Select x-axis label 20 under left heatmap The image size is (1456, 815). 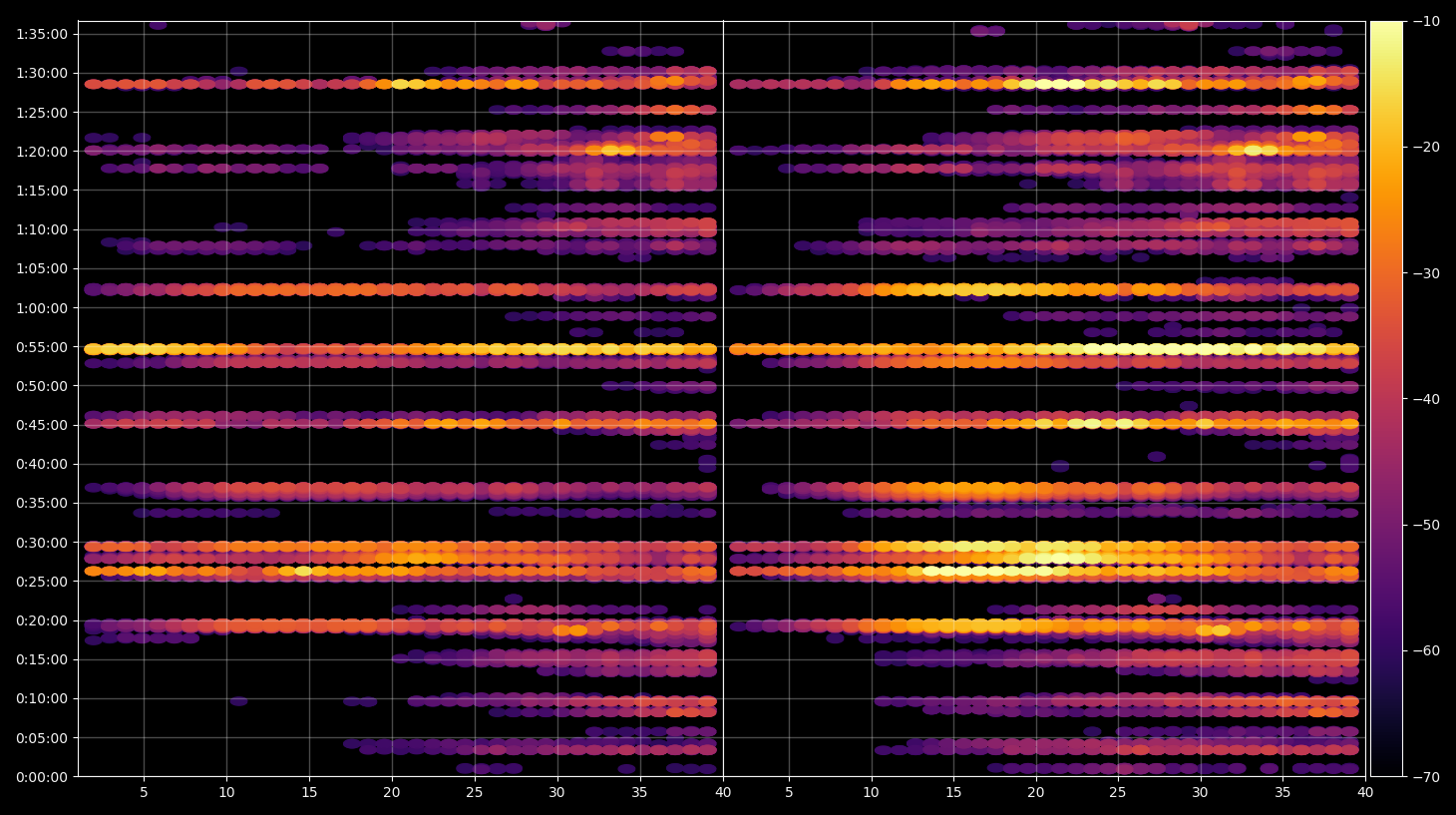(392, 793)
